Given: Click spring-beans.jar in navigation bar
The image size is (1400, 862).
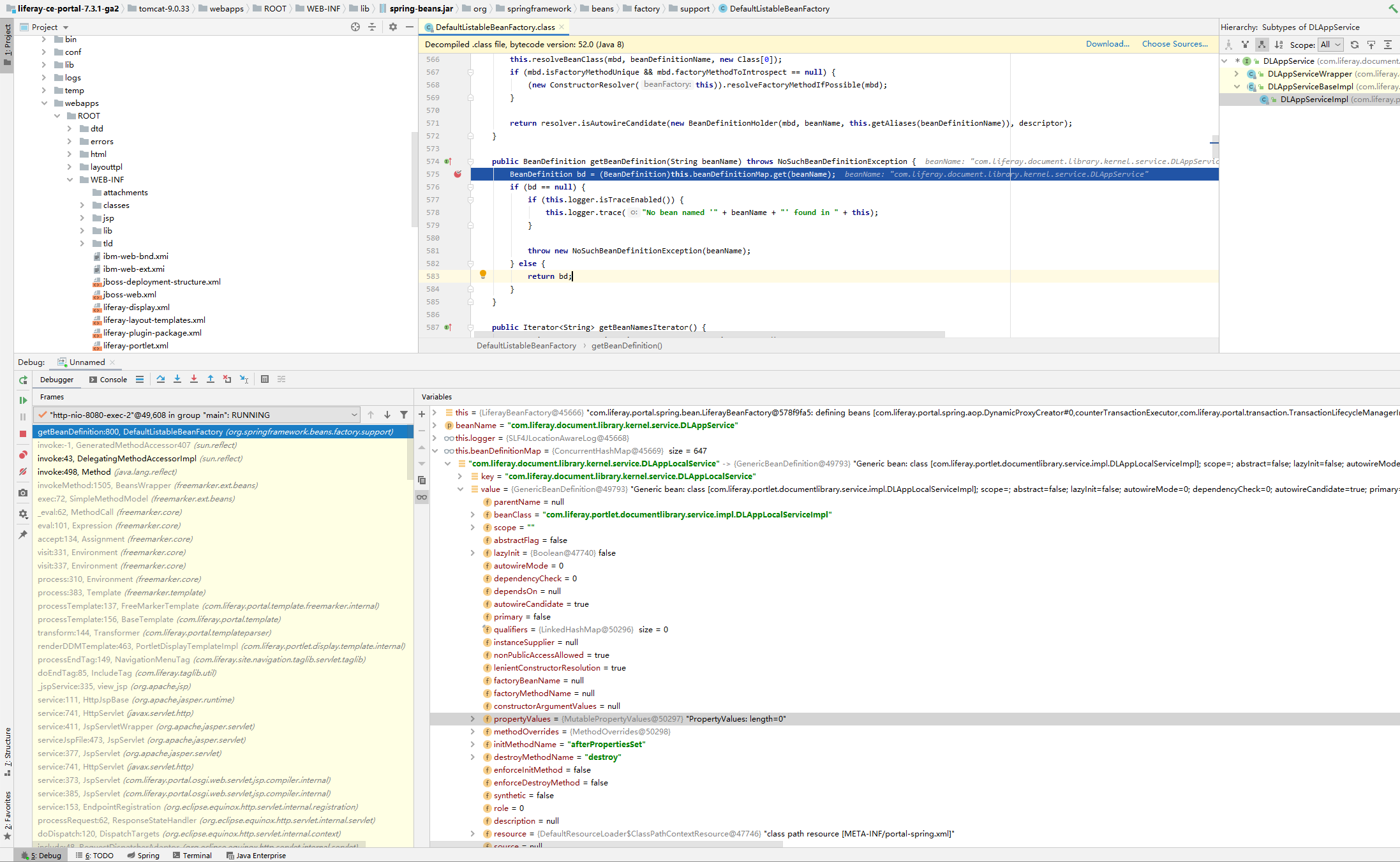Looking at the screenshot, I should (416, 8).
